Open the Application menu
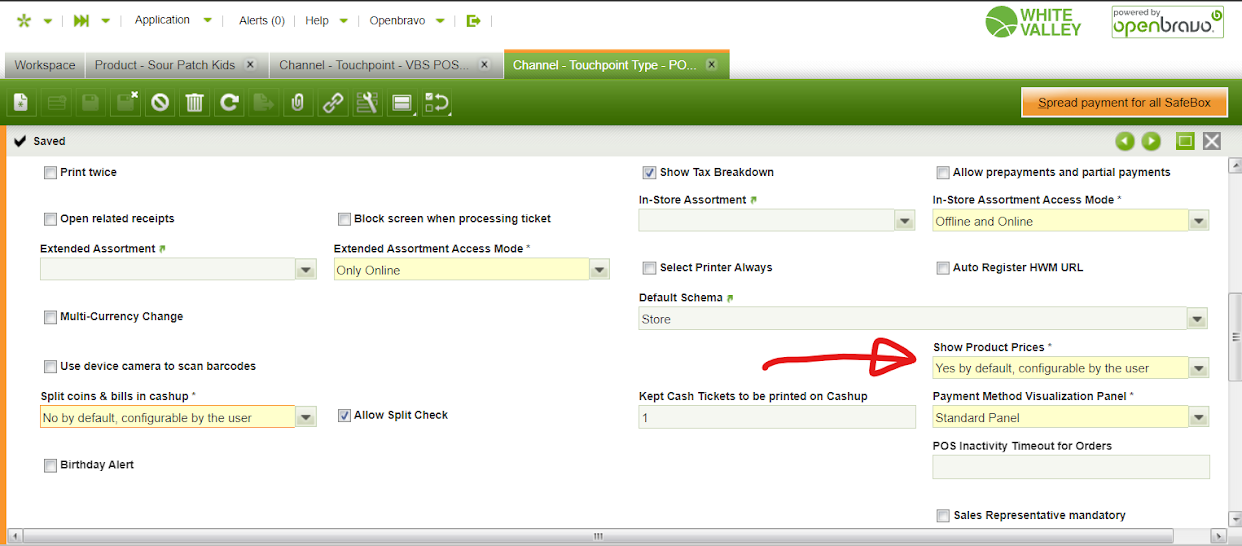 162,20
